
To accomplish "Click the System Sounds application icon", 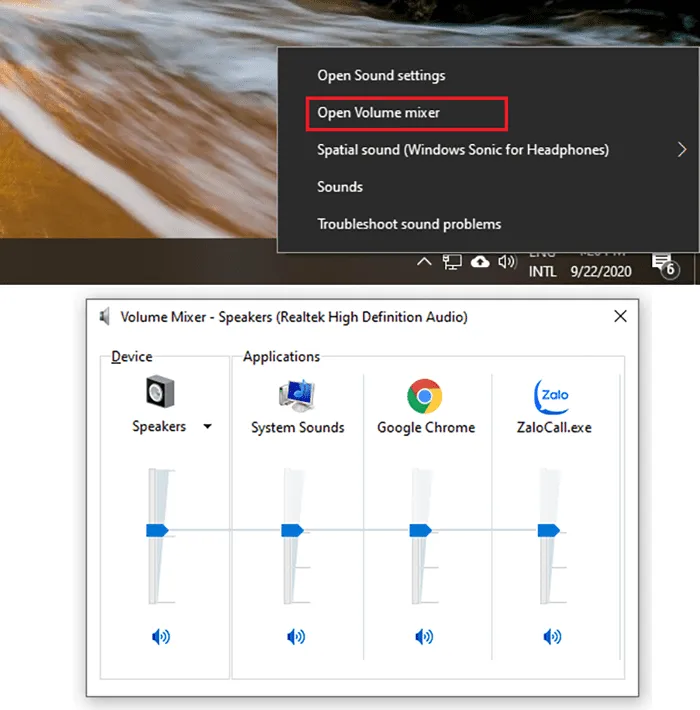I will pyautogui.click(x=296, y=395).
